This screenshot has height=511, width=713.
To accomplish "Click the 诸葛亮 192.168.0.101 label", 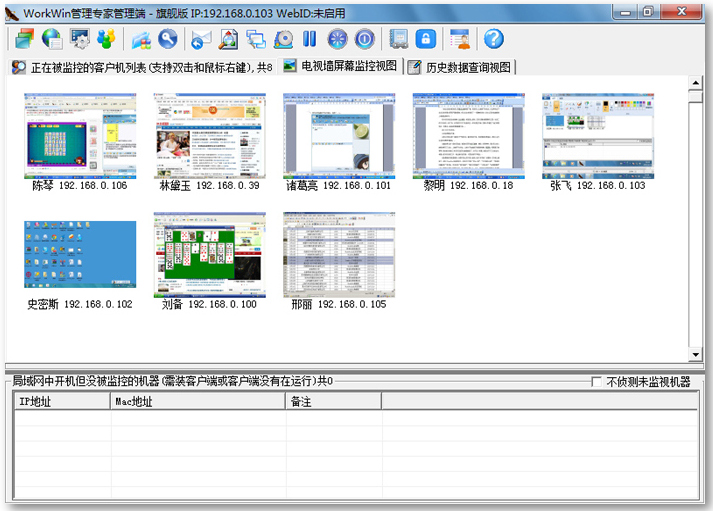I will point(338,185).
